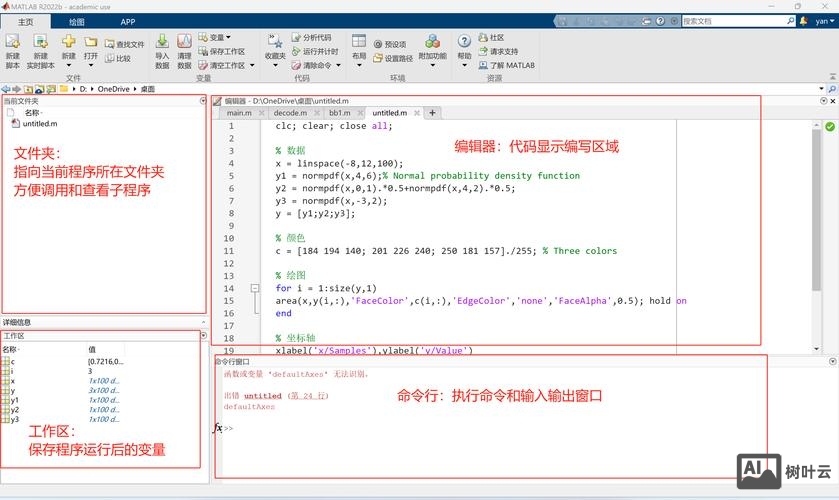Screen dimensions: 839x500
Task: Select untitled.m in the Current Folder panel
Action: tap(40, 124)
